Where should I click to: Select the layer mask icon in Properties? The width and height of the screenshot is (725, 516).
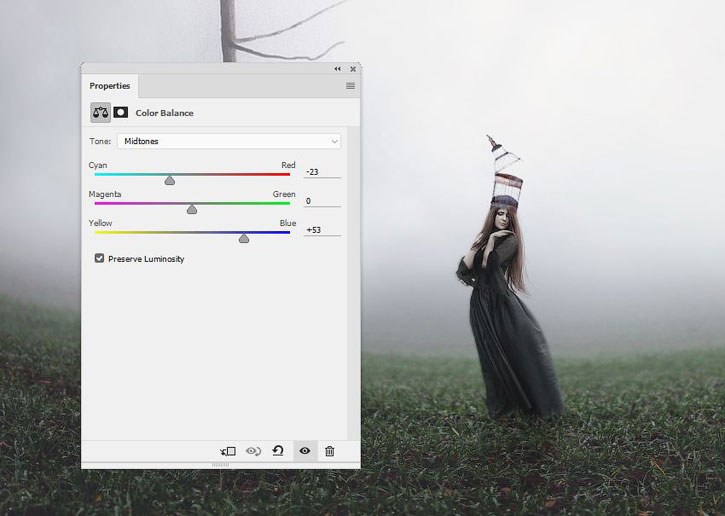[121, 112]
